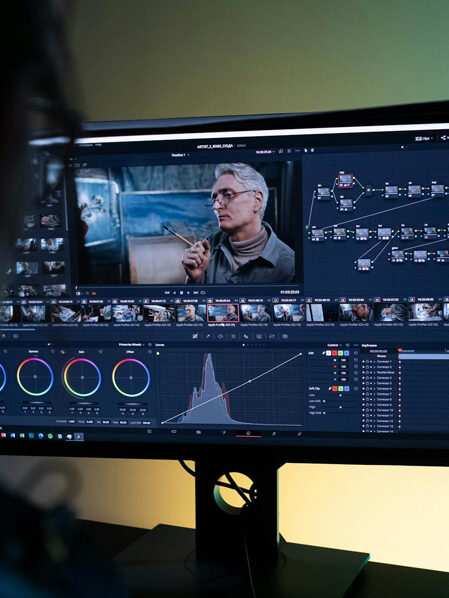
Task: Jump to first frame of clip
Action: click(167, 293)
